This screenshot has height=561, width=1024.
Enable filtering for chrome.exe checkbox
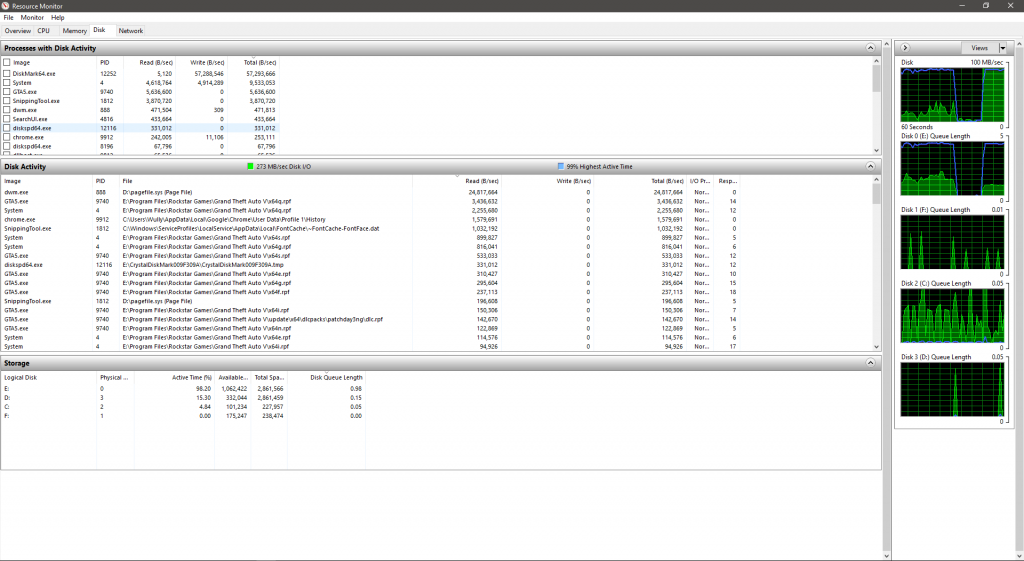point(7,137)
